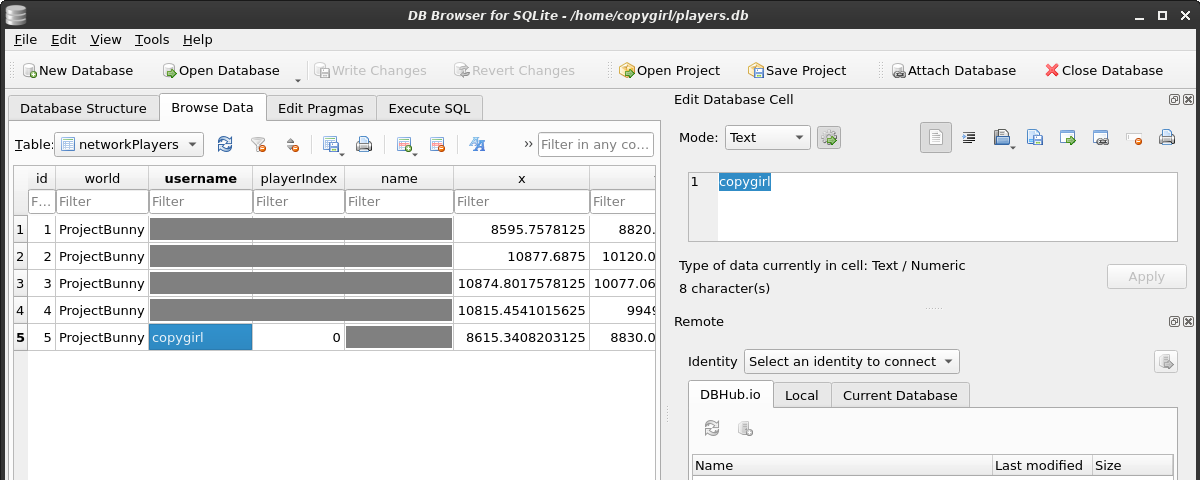Viewport: 1200px width, 480px height.
Task: Open the View menu
Action: (x=106, y=40)
